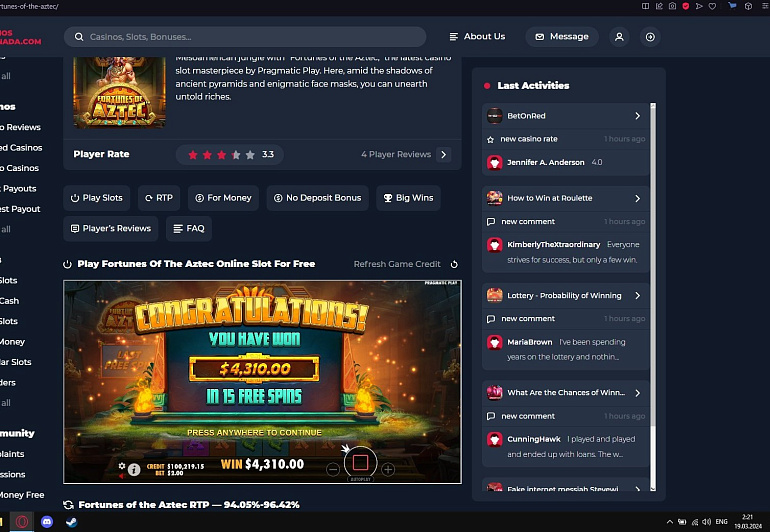The width and height of the screenshot is (770, 532).
Task: Click Refresh Game Credit text
Action: (397, 264)
